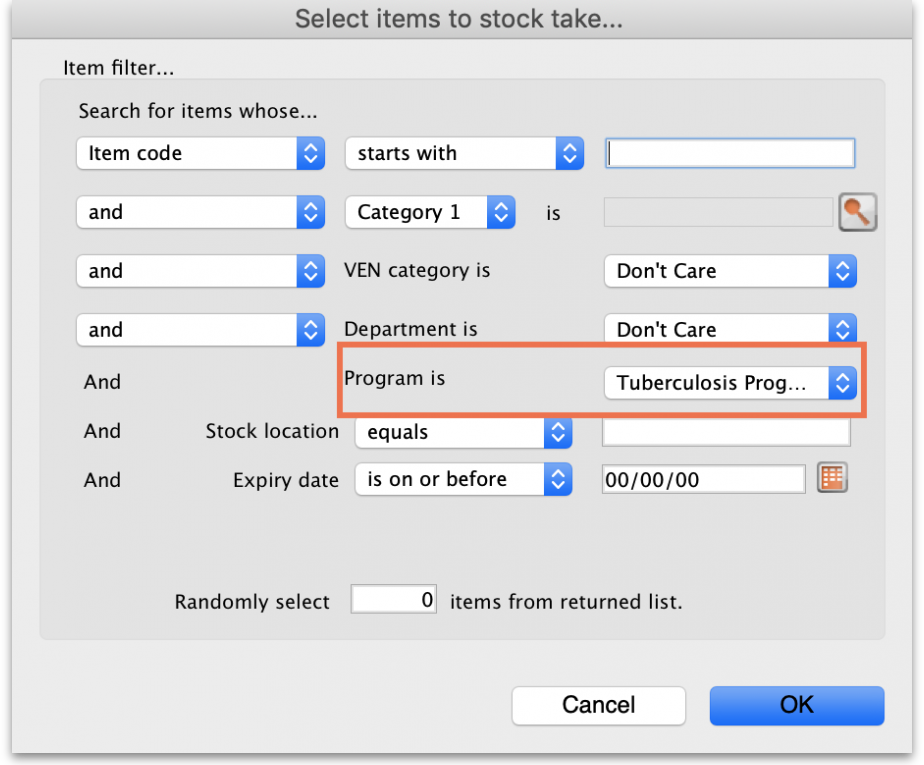Open the first 'and' conjunction dropdown
Screen dimensions: 924x765
tap(200, 212)
